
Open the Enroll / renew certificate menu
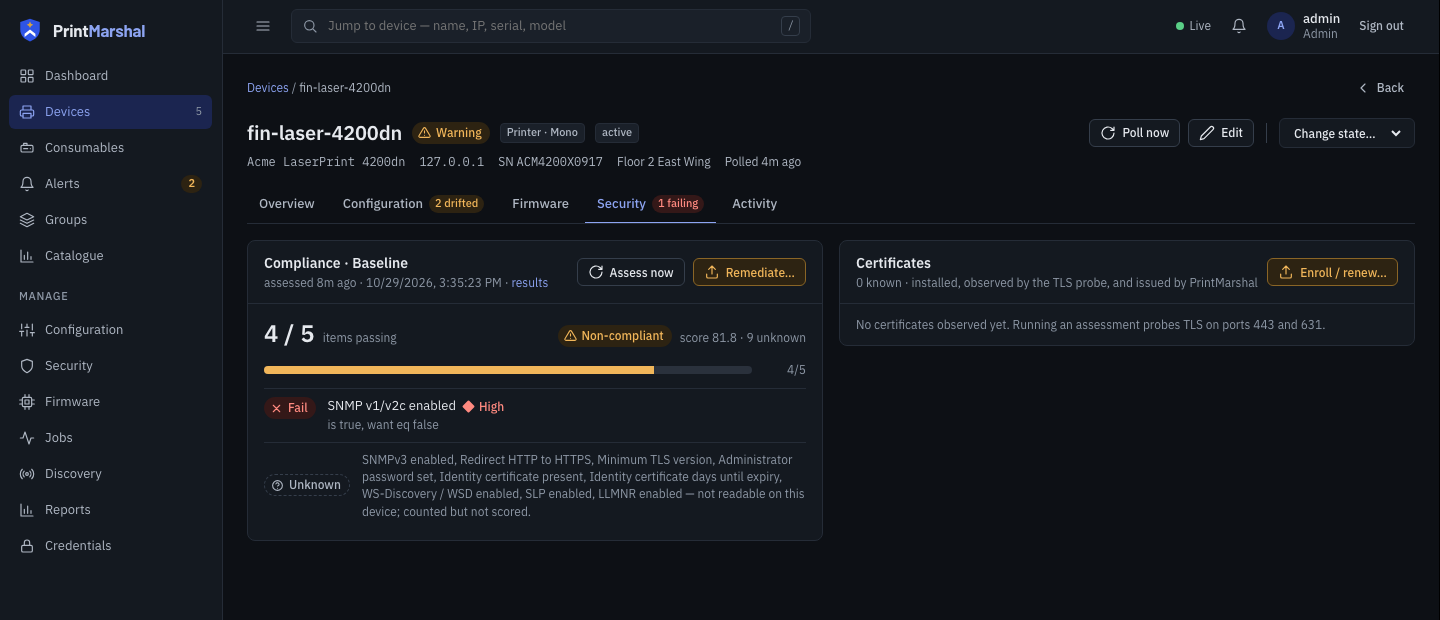coord(1332,272)
